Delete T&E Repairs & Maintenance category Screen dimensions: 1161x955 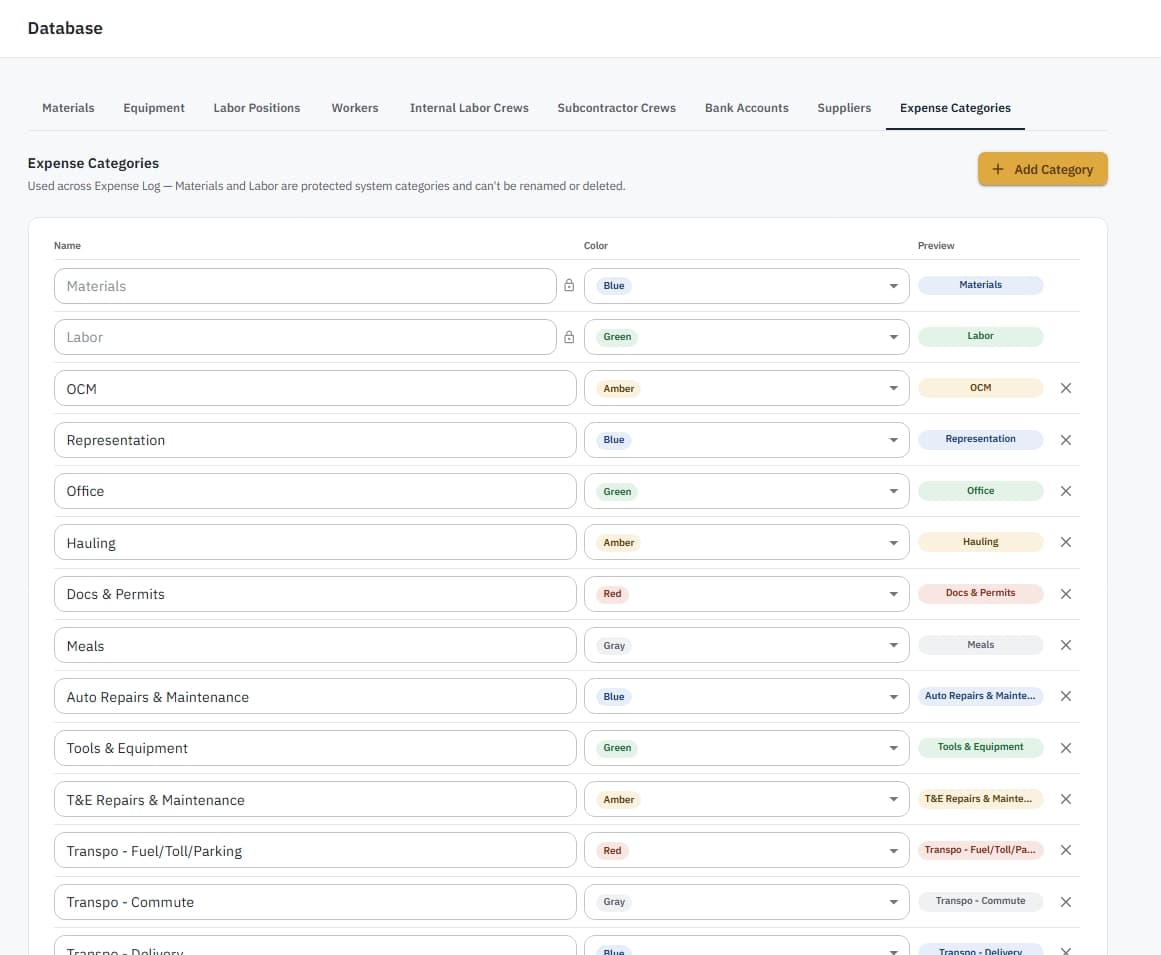1065,799
